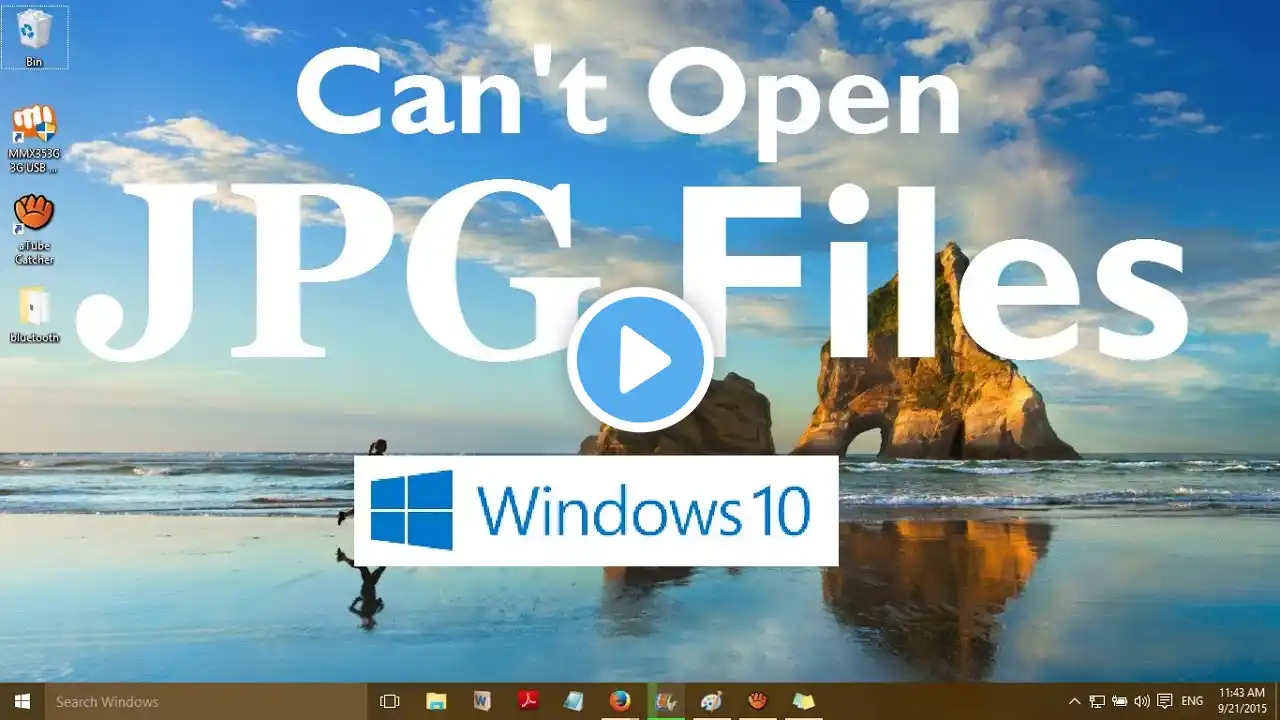Open aTube Catcher from the taskbar
The width and height of the screenshot is (1280, 720).
point(758,701)
